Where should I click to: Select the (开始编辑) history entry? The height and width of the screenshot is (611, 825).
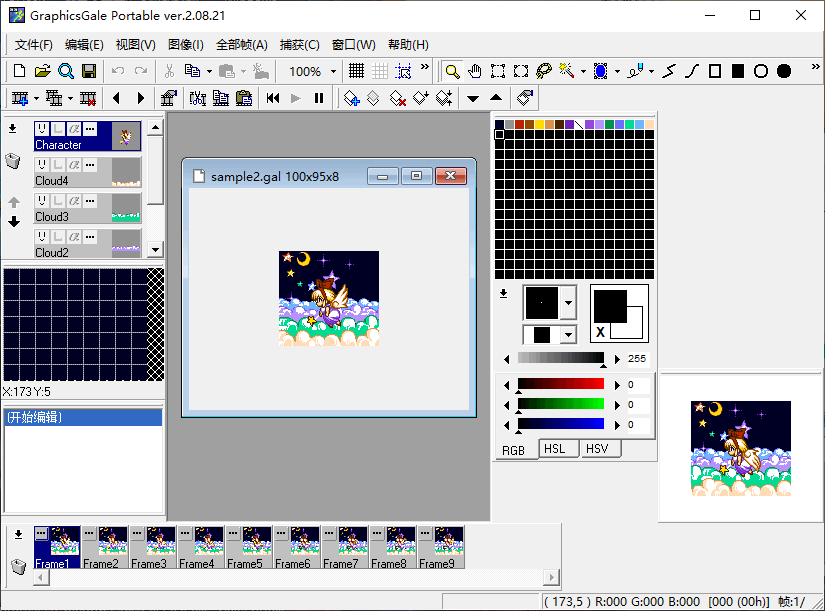pyautogui.click(x=84, y=417)
